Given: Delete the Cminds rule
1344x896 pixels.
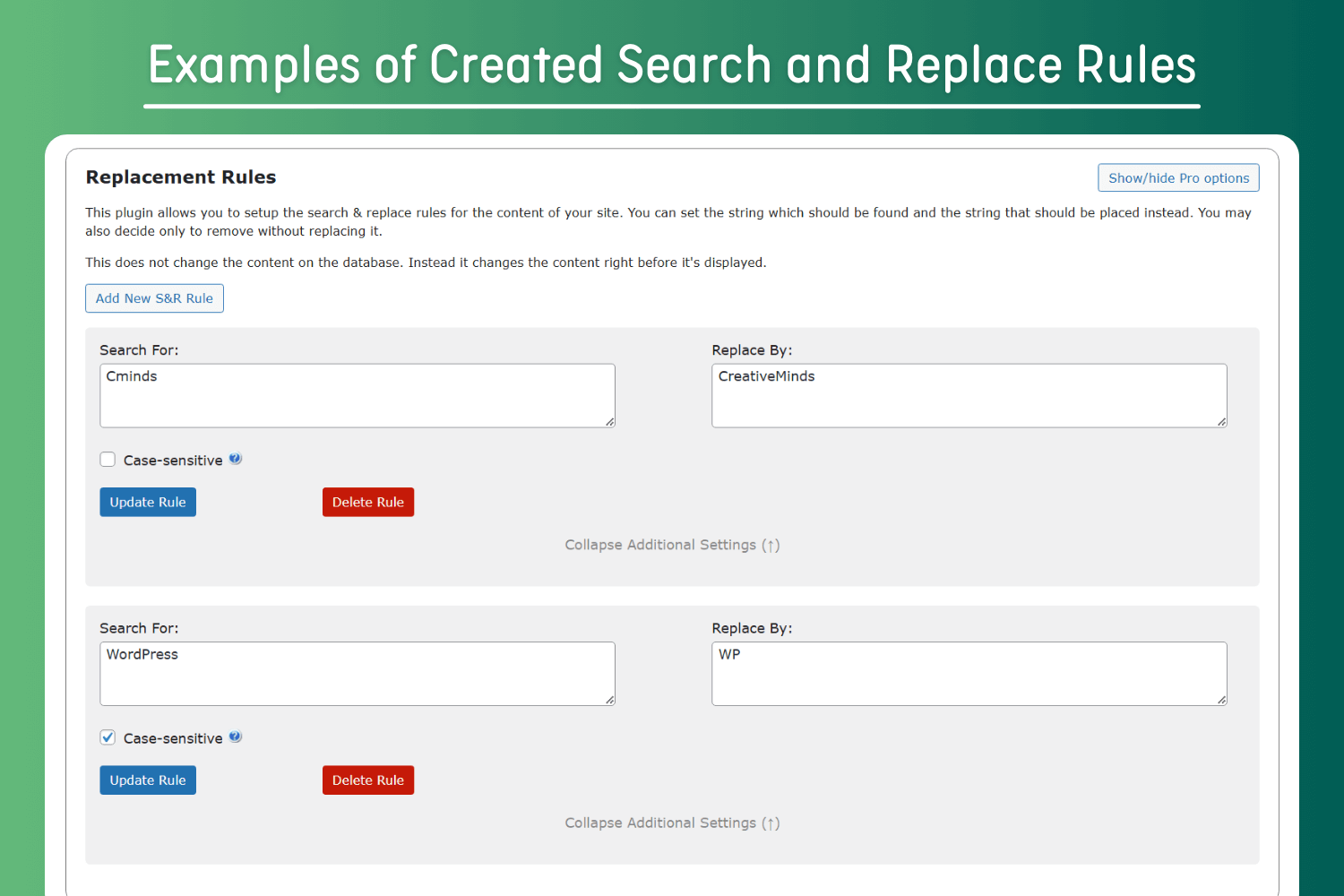Looking at the screenshot, I should (x=368, y=502).
